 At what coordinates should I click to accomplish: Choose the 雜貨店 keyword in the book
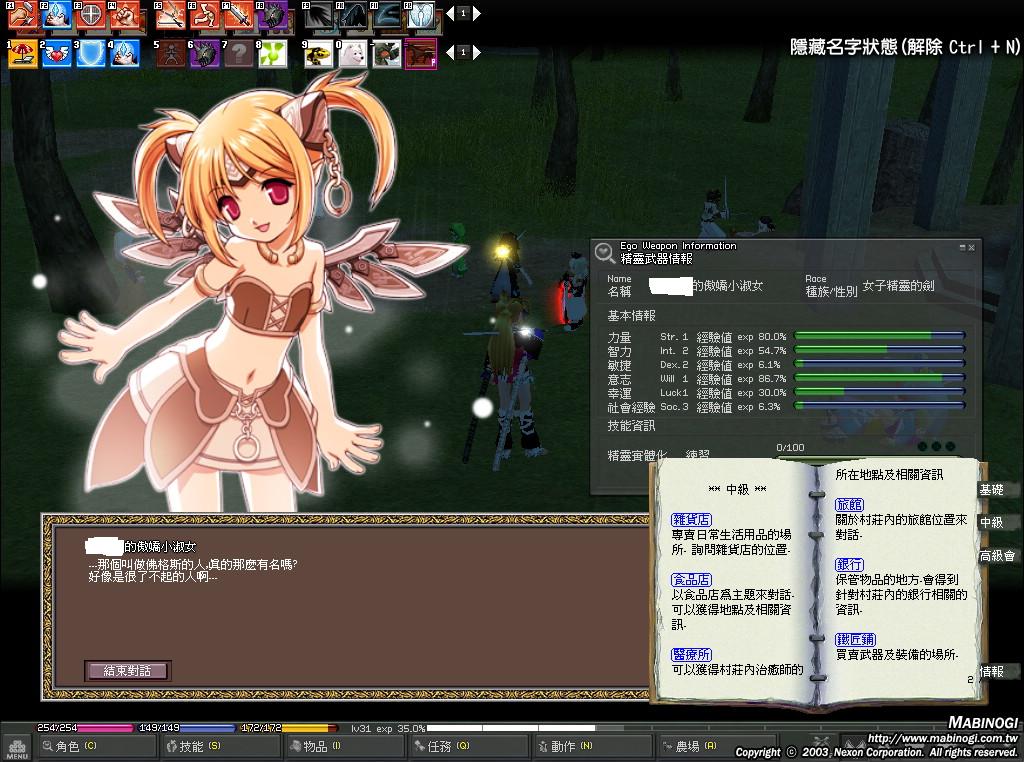(x=692, y=520)
